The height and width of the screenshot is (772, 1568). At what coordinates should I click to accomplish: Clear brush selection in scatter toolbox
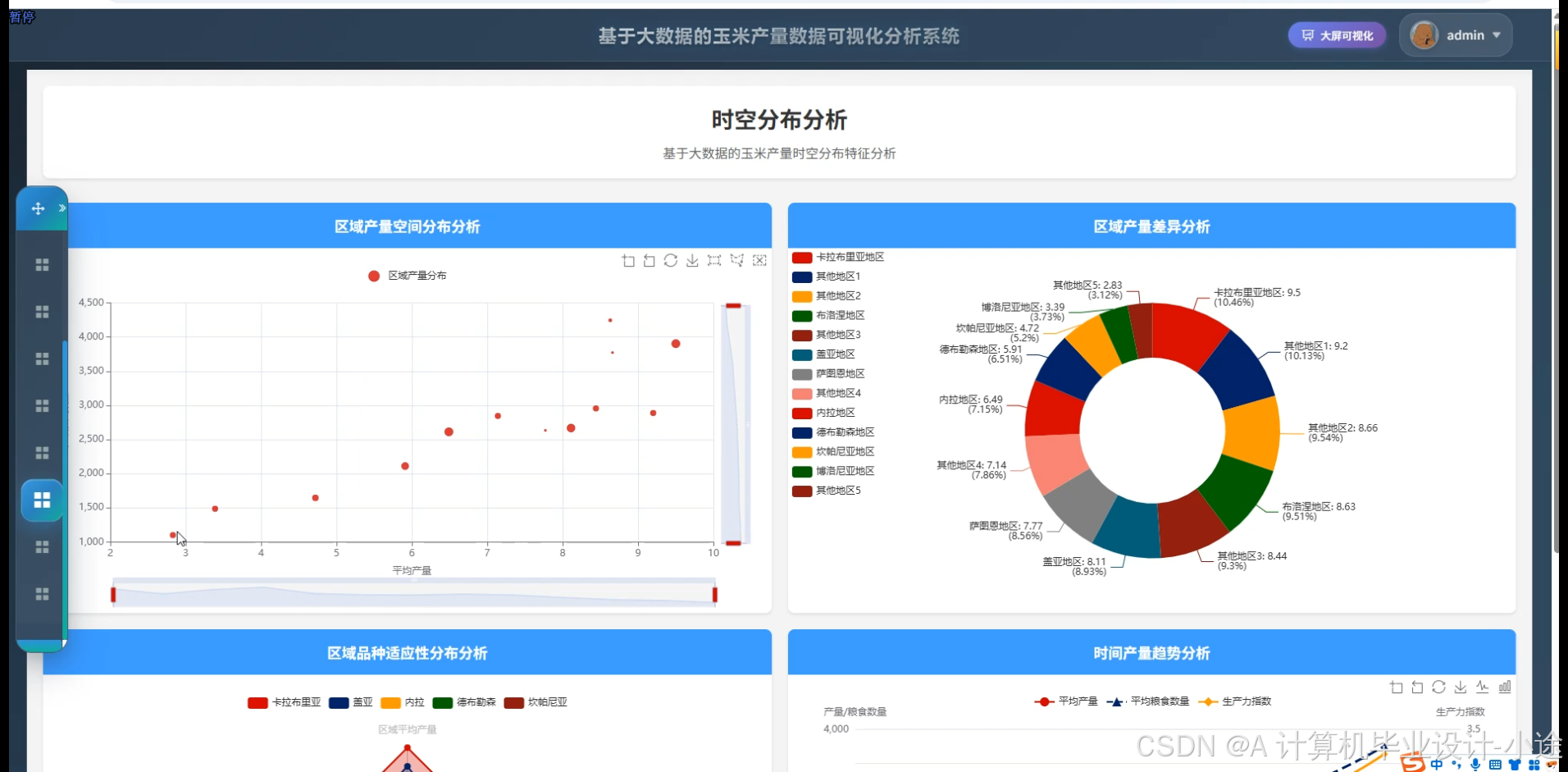759,261
